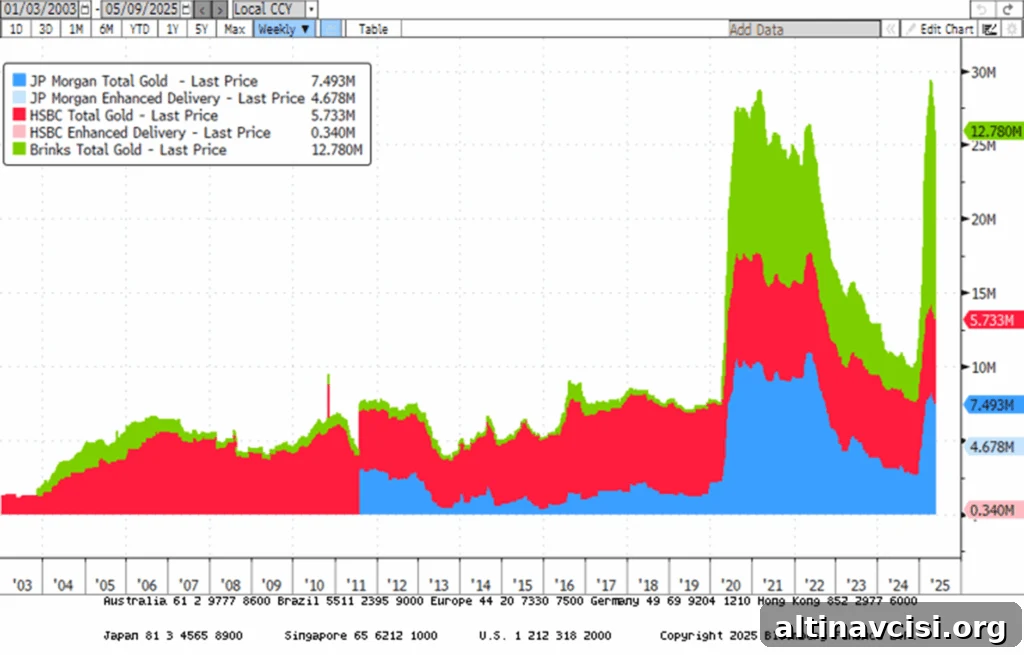
Task: Select the 1D range tab
Action: (16, 29)
